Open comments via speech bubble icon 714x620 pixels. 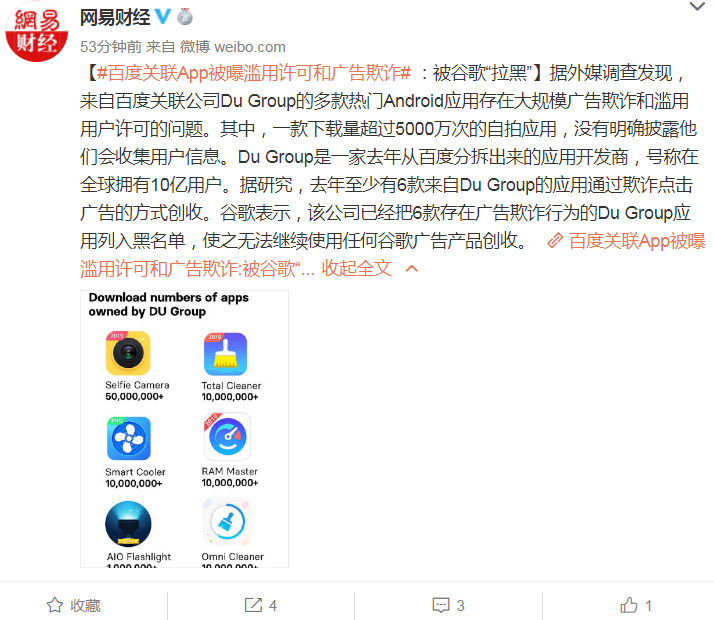441,605
